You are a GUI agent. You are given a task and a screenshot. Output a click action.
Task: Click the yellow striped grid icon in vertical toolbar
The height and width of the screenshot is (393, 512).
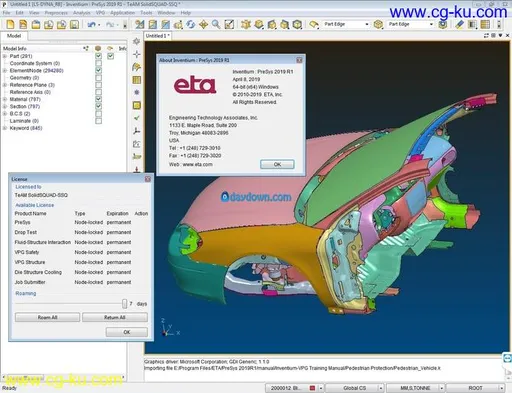point(137,80)
